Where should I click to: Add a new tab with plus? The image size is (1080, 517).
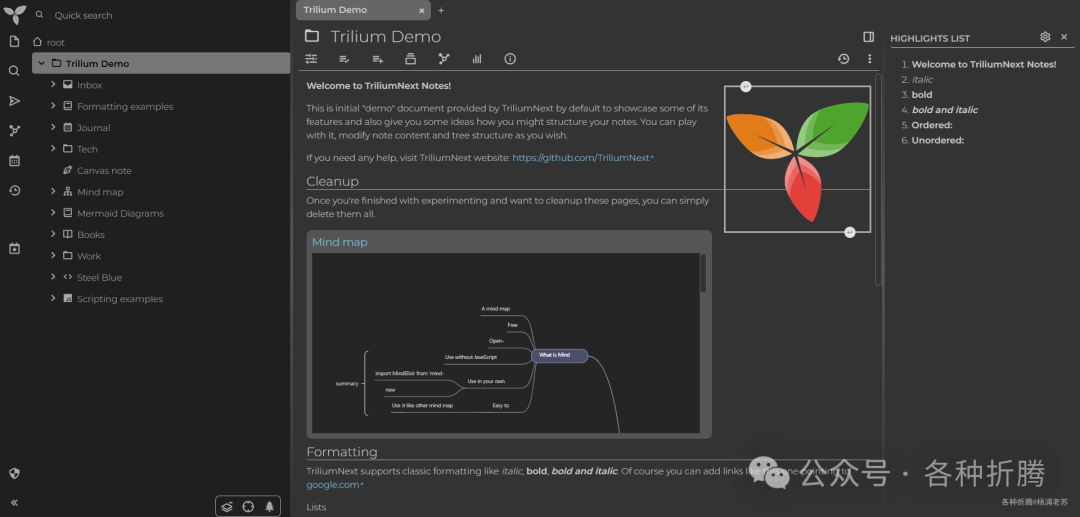click(x=441, y=10)
